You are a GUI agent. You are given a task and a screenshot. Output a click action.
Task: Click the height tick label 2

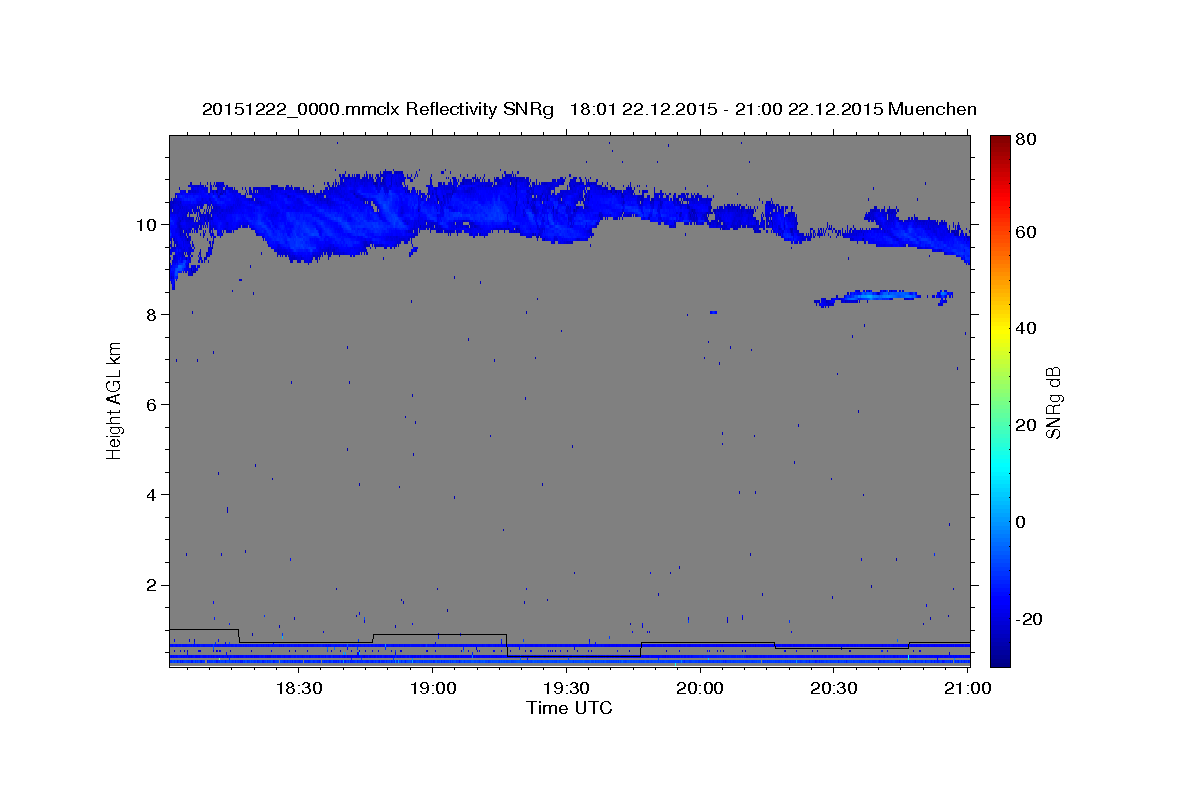152,585
